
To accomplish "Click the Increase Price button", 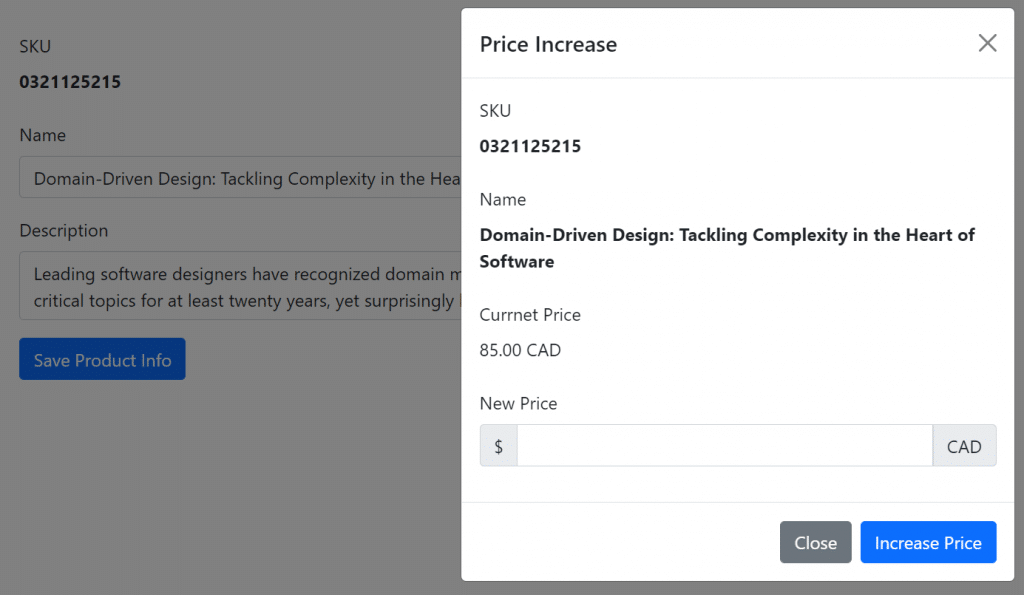I will pyautogui.click(x=928, y=542).
